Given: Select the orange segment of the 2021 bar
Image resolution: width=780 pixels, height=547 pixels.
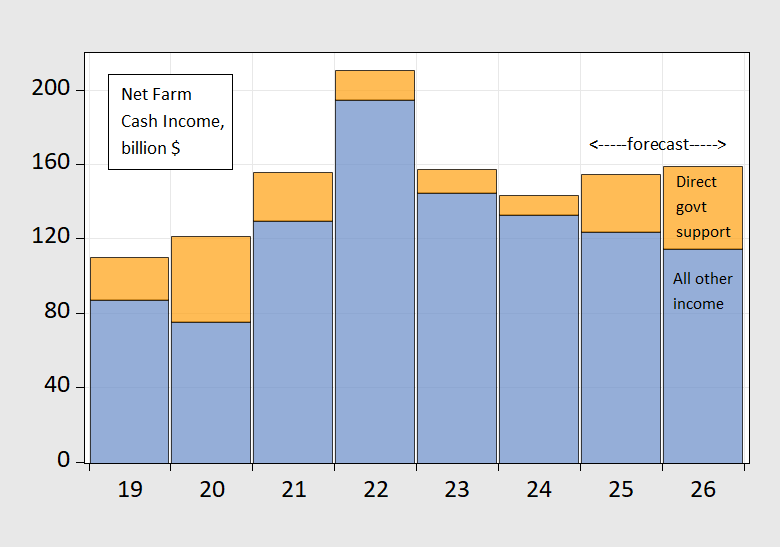Looking at the screenshot, I should click(293, 196).
